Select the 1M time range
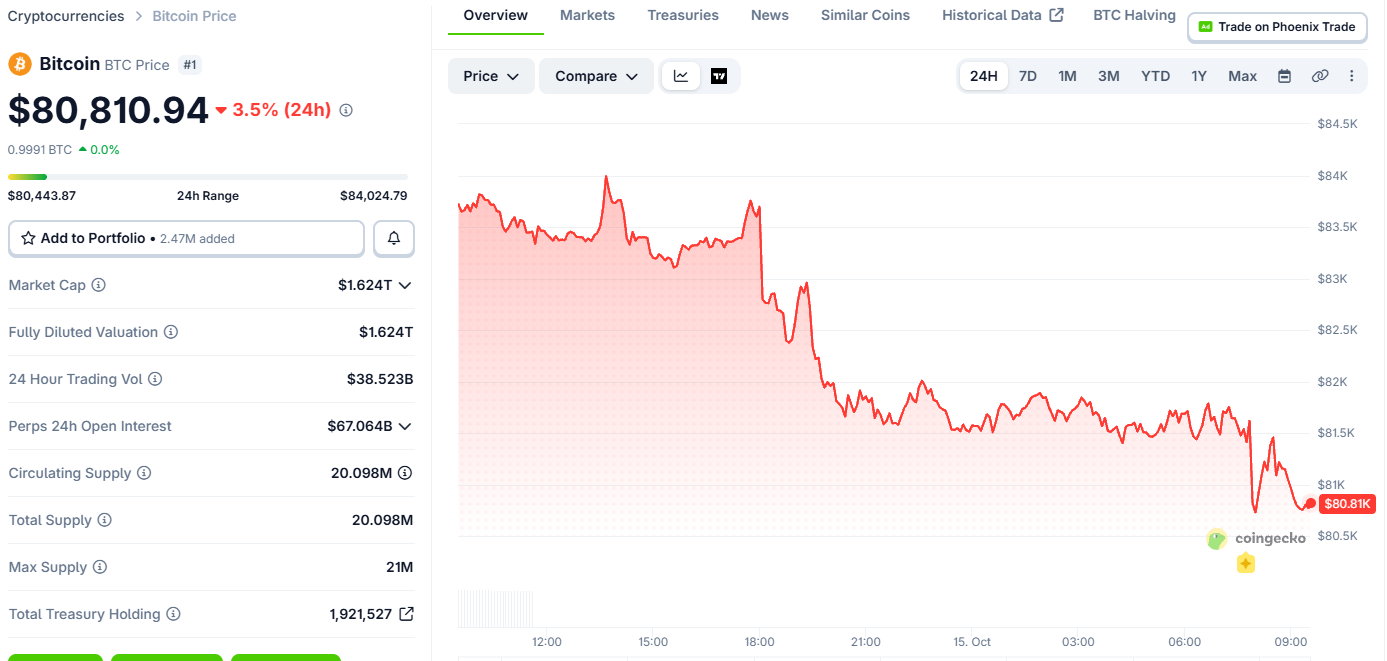 pyautogui.click(x=1067, y=76)
